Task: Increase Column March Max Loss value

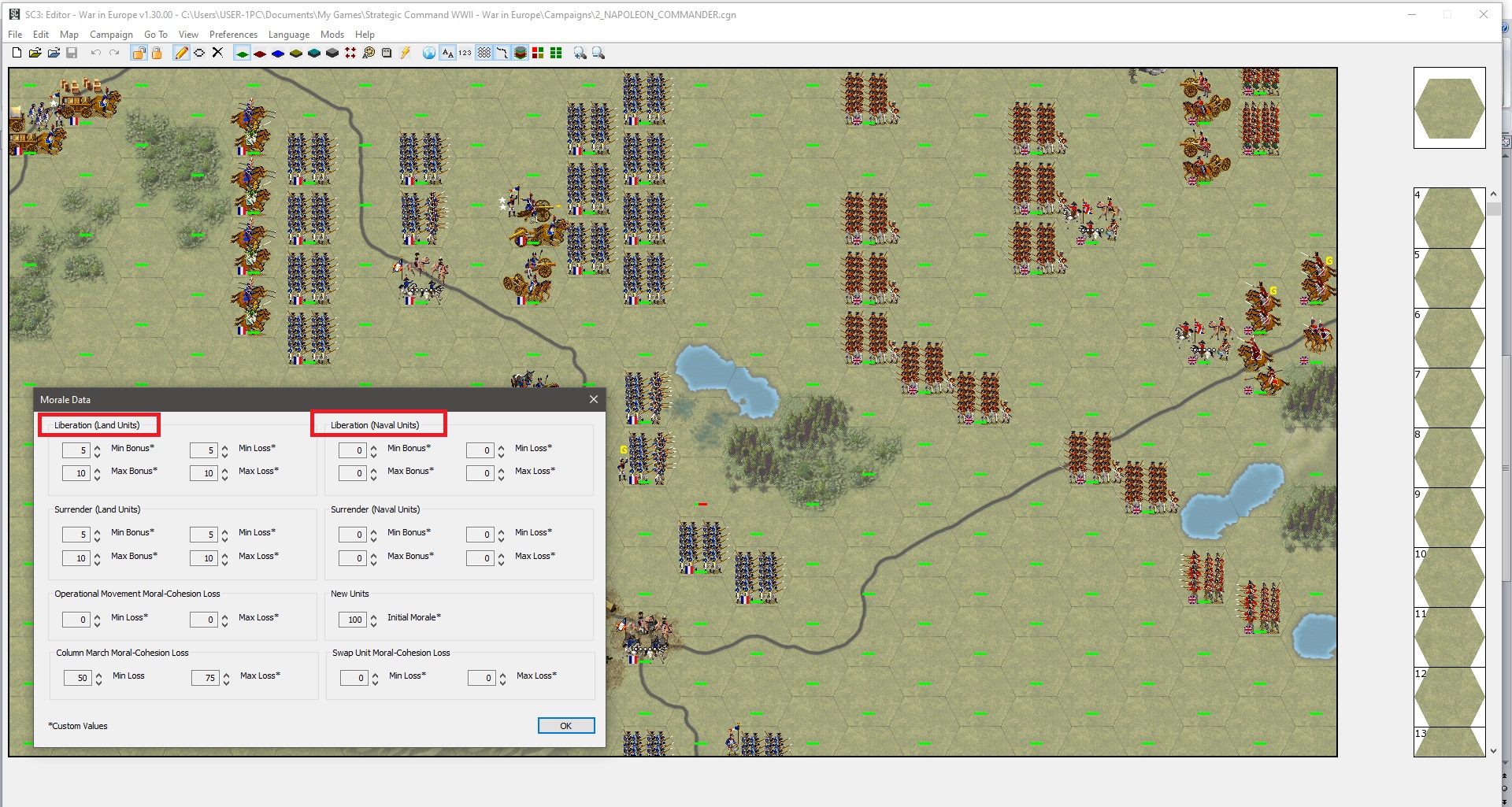Action: tap(227, 675)
